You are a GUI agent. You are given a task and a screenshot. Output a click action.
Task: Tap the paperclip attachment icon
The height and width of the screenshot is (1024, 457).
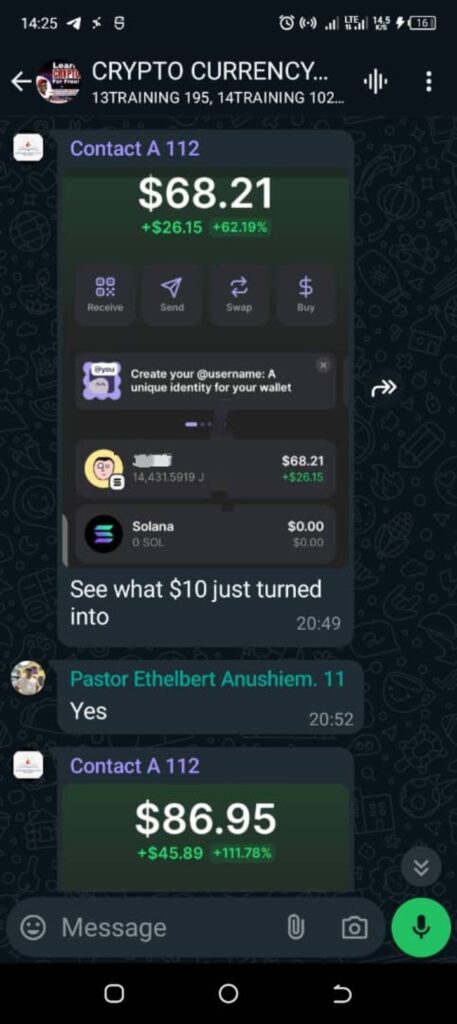(296, 927)
